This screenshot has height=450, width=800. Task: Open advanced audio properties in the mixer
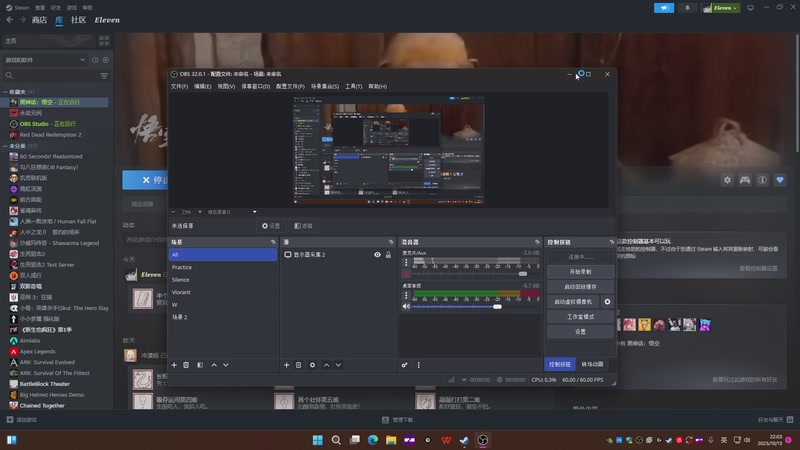[x=405, y=365]
